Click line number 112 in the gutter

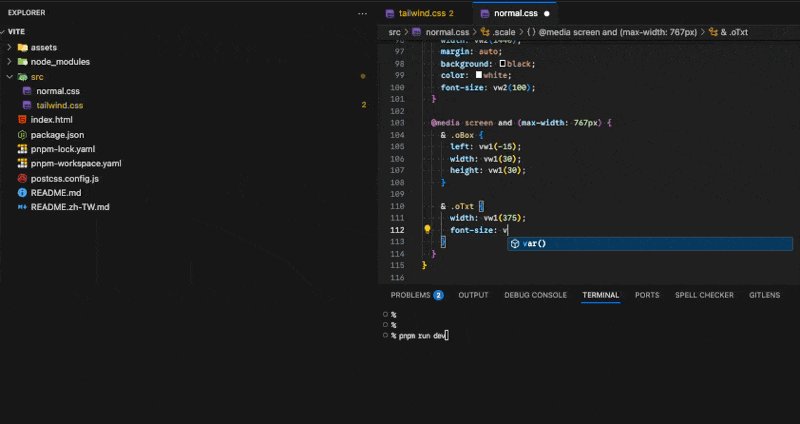point(397,230)
